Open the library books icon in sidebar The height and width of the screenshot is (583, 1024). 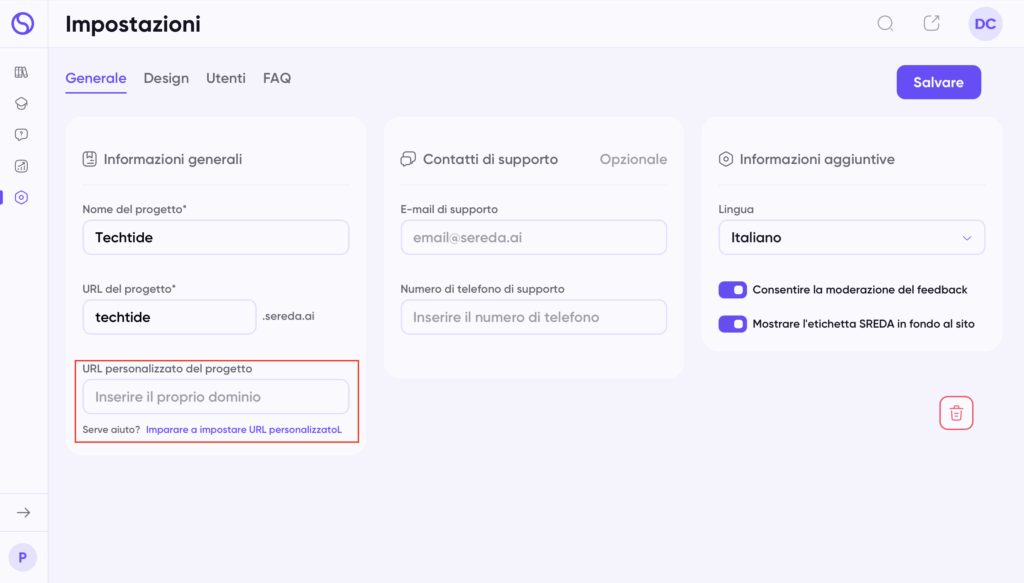click(x=21, y=72)
